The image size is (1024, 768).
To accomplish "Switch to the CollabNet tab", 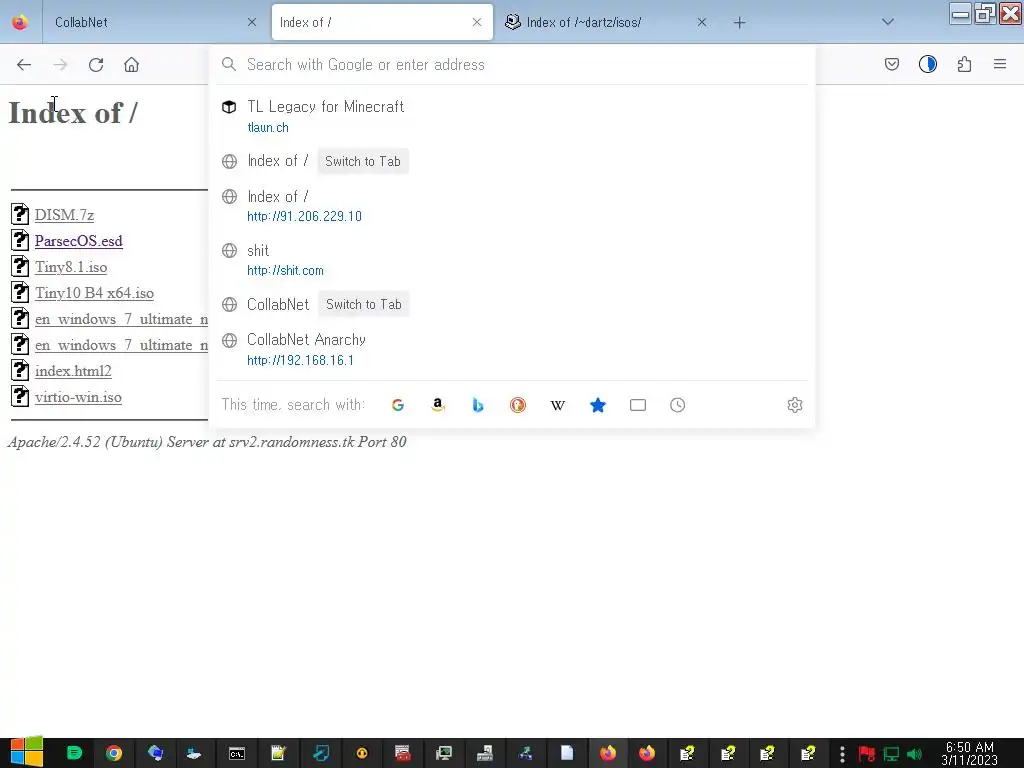I will pos(153,22).
